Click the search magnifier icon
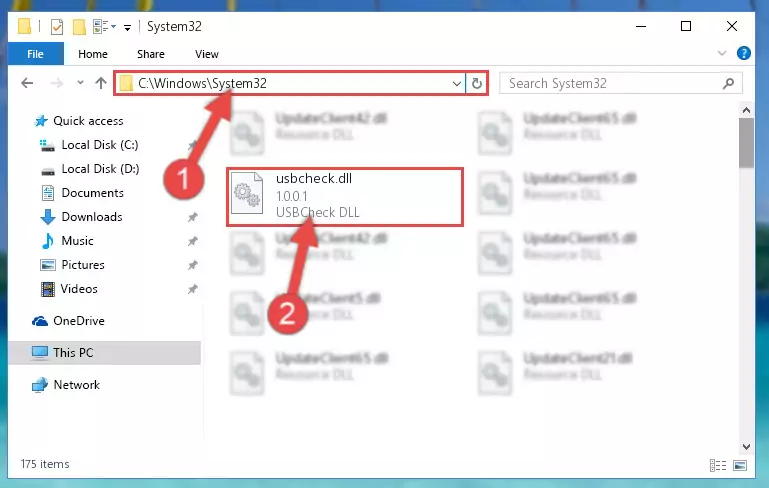 [728, 83]
